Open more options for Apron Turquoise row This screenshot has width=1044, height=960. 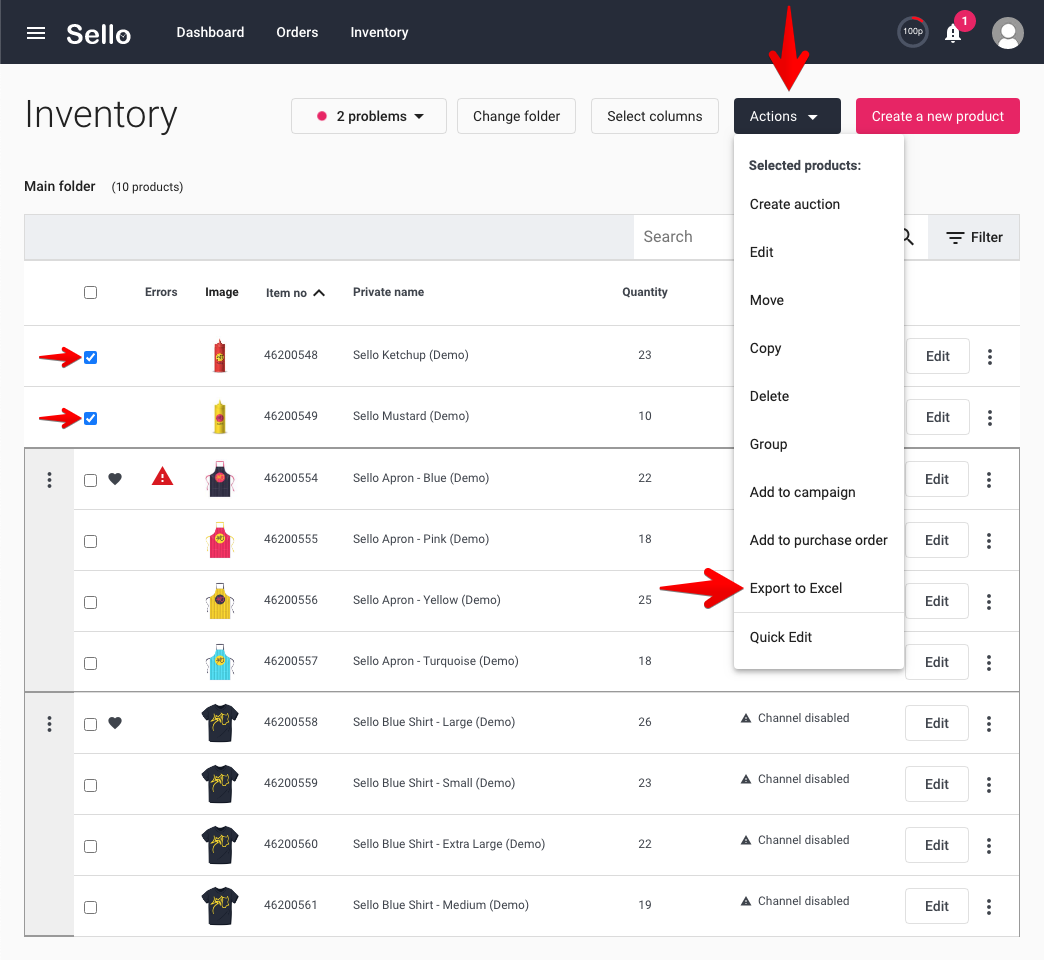pos(989,662)
